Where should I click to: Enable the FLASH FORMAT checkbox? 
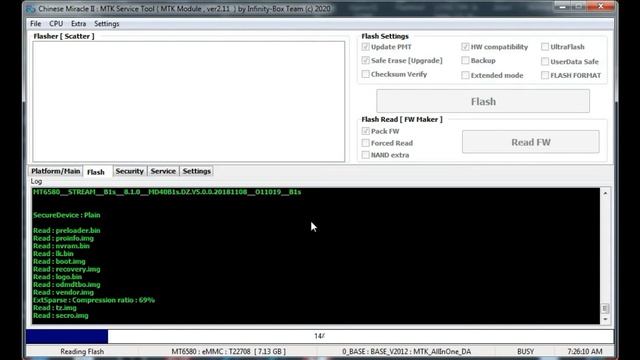pyautogui.click(x=544, y=75)
